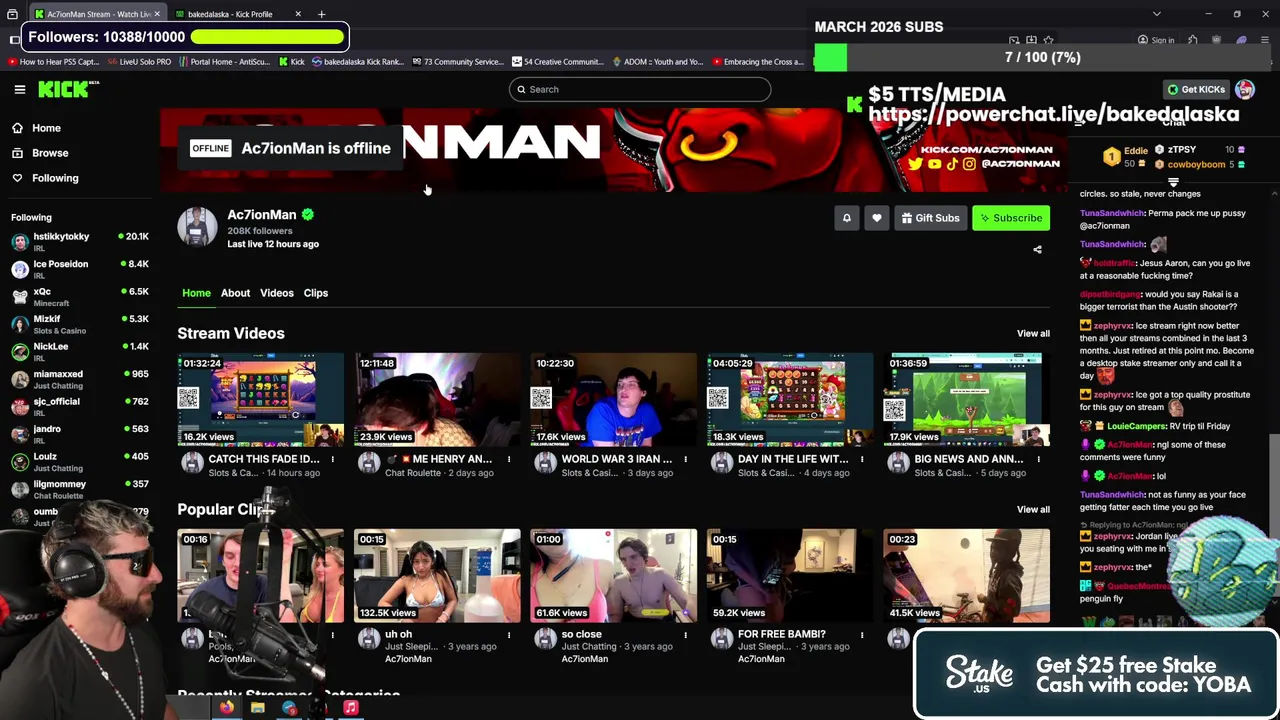Screen dimensions: 1280x720
Task: Open options for ME HENRY AN... video
Action: click(509, 459)
